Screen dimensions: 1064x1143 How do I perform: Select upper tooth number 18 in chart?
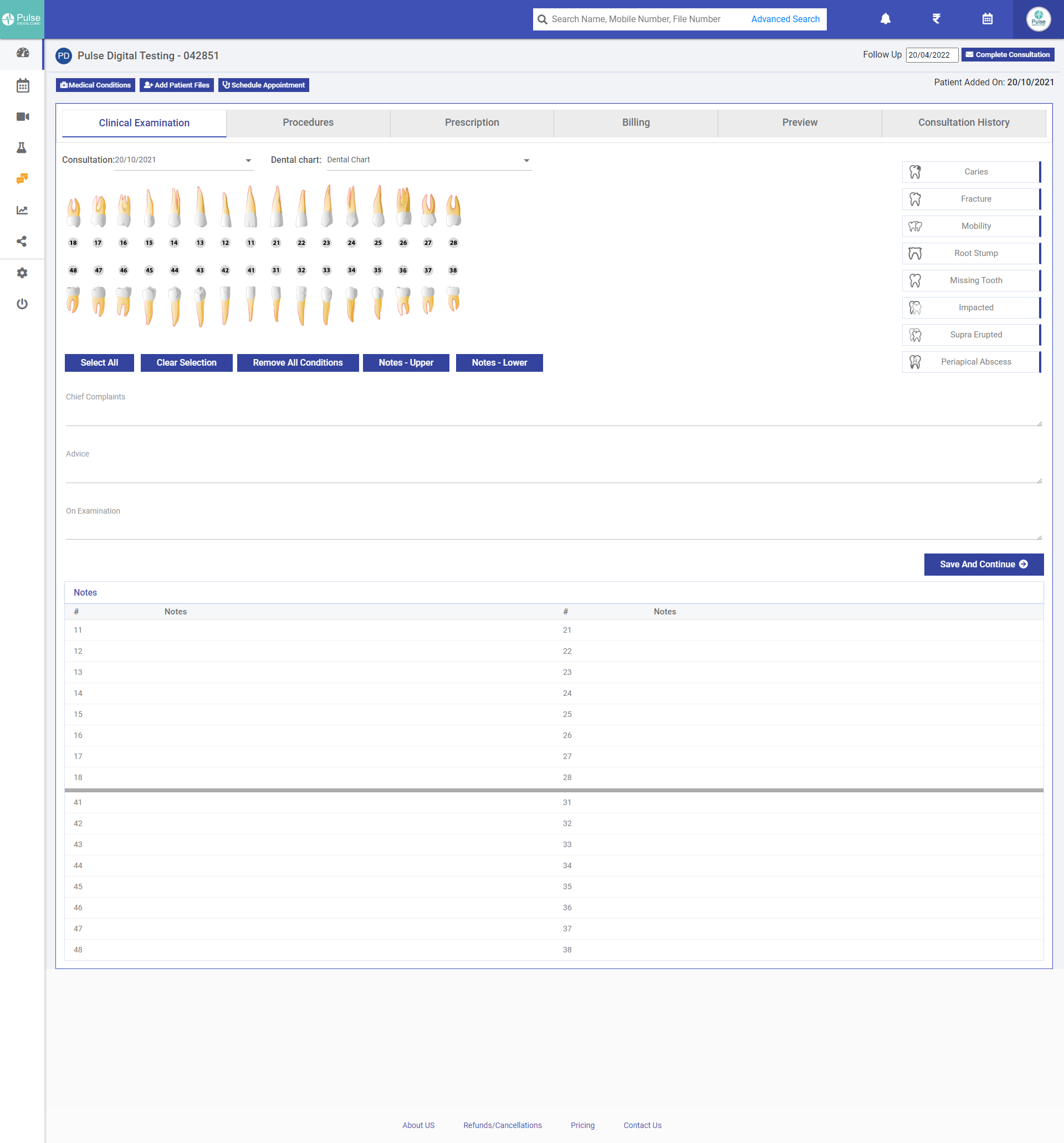73,213
